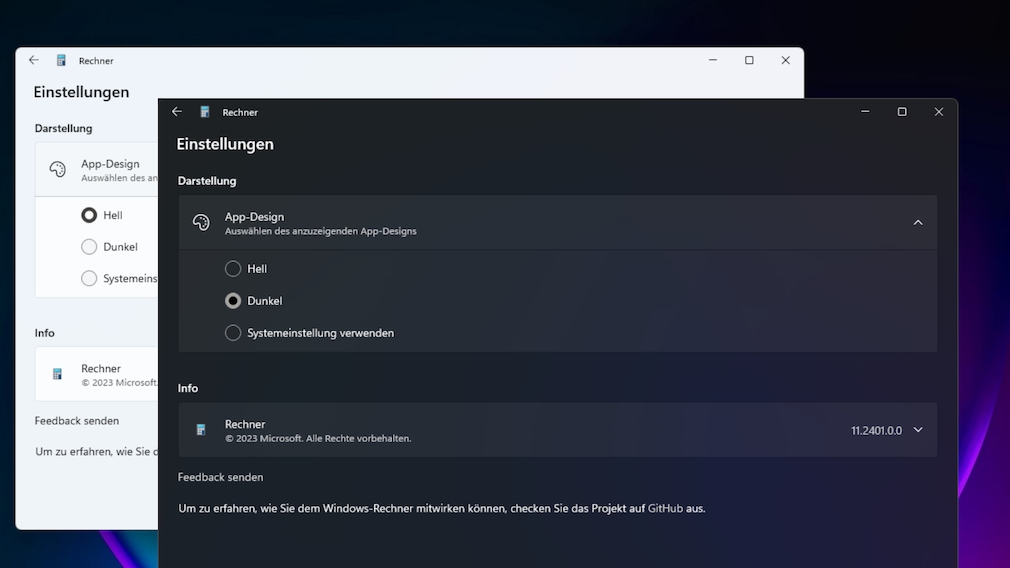The width and height of the screenshot is (1010, 568).
Task: Click App-Design palette icon in dark window
Action: [x=201, y=223]
